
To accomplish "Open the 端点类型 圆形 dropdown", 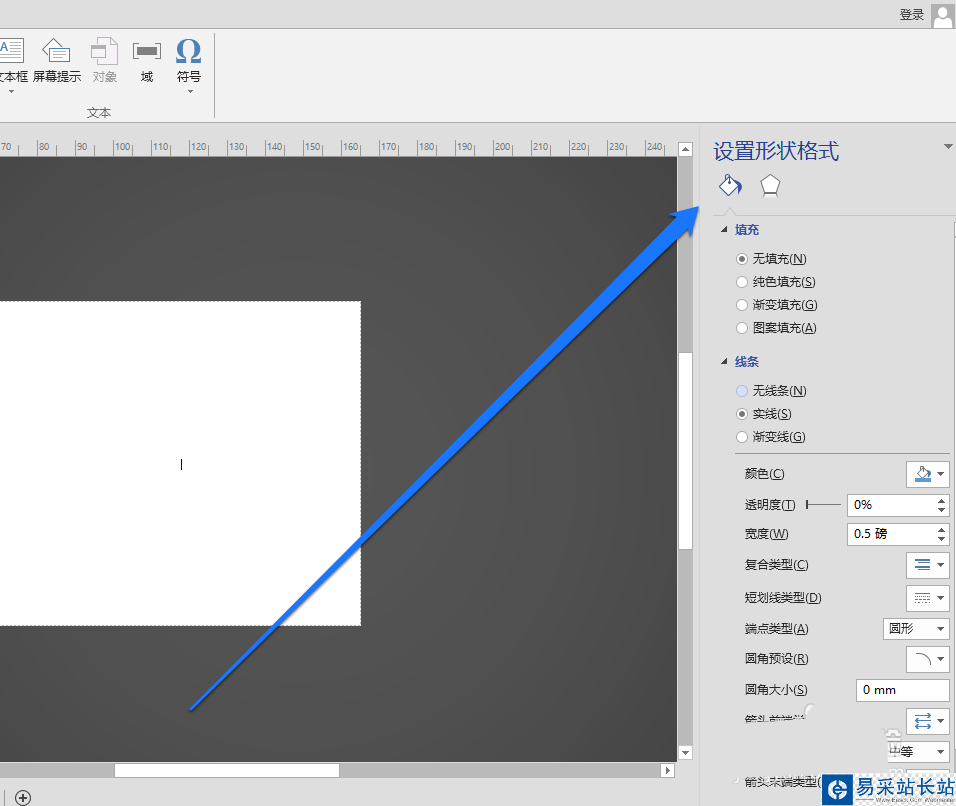I will pos(916,629).
